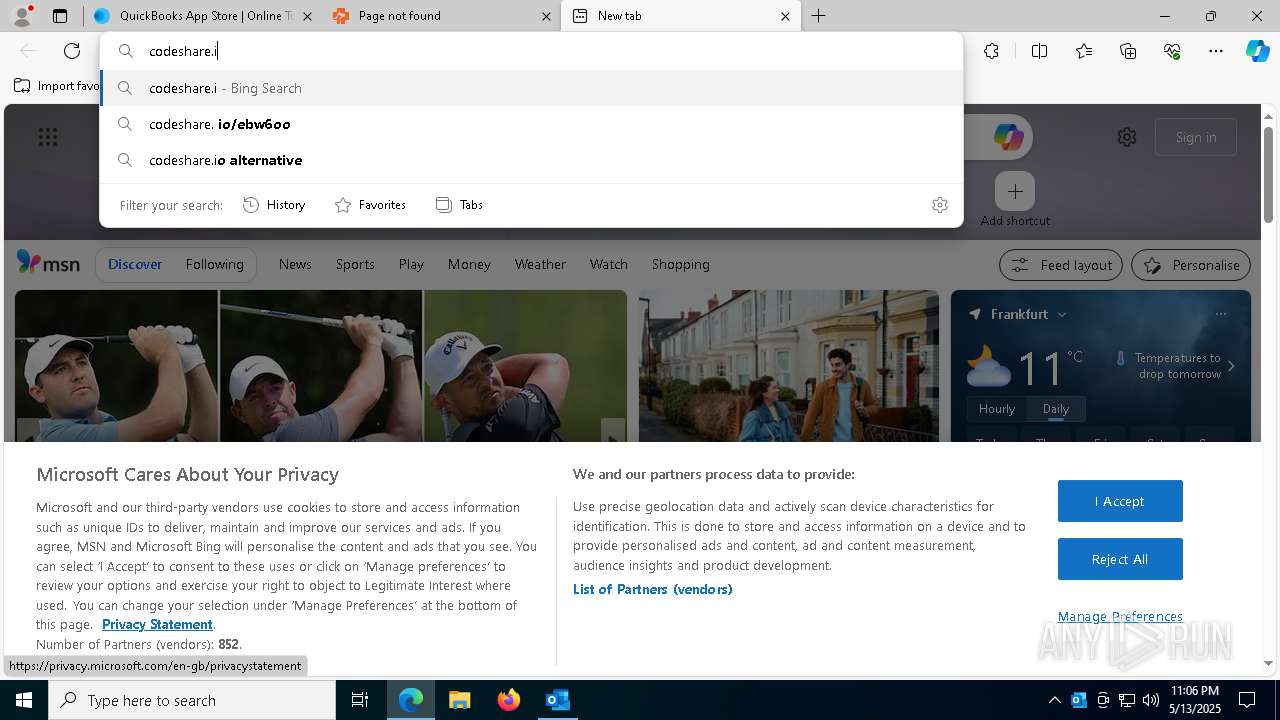Open Browser essentials heart icon
1280x720 pixels.
(1172, 51)
